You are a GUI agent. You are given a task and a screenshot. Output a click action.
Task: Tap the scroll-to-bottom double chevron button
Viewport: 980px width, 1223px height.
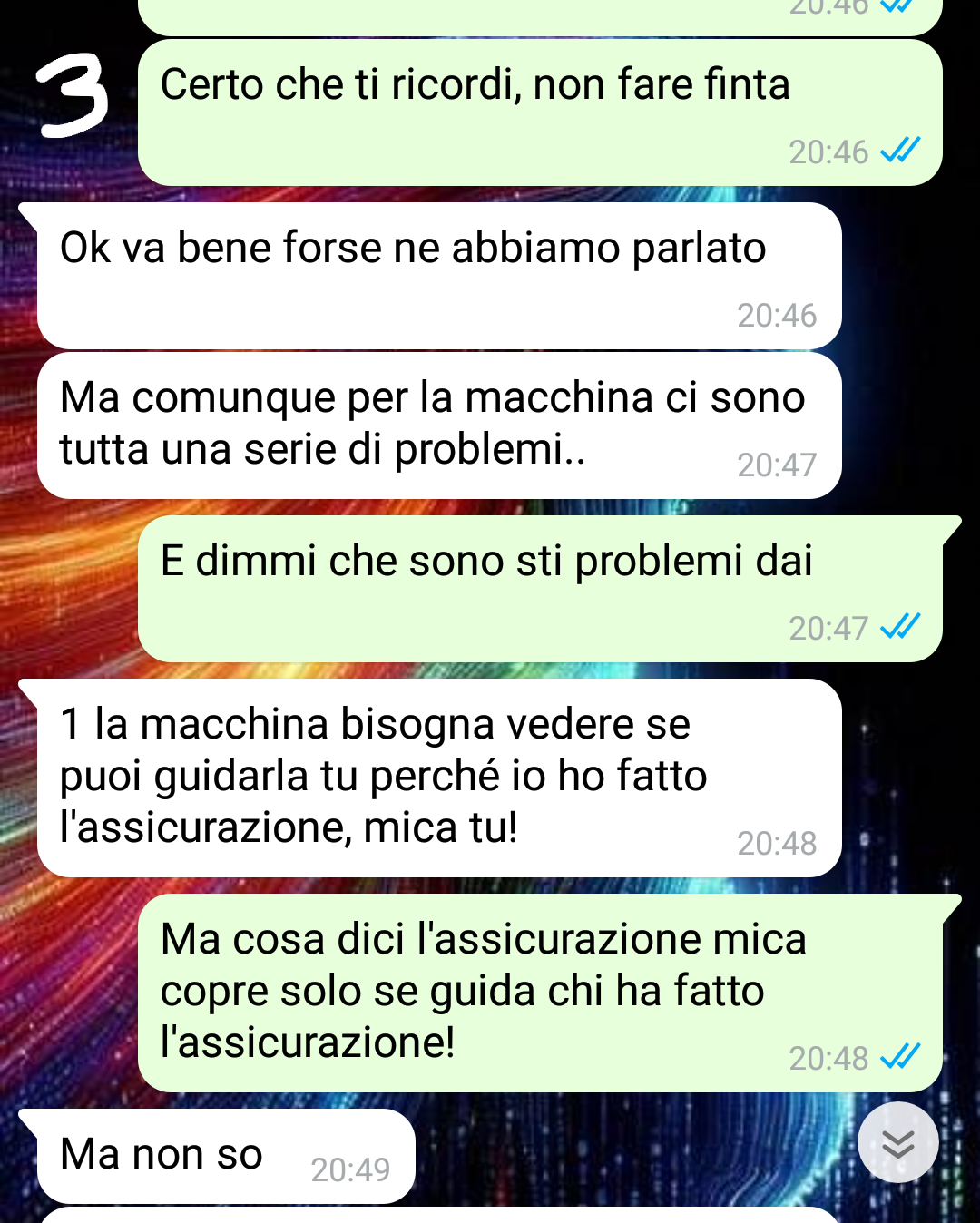point(898,1142)
